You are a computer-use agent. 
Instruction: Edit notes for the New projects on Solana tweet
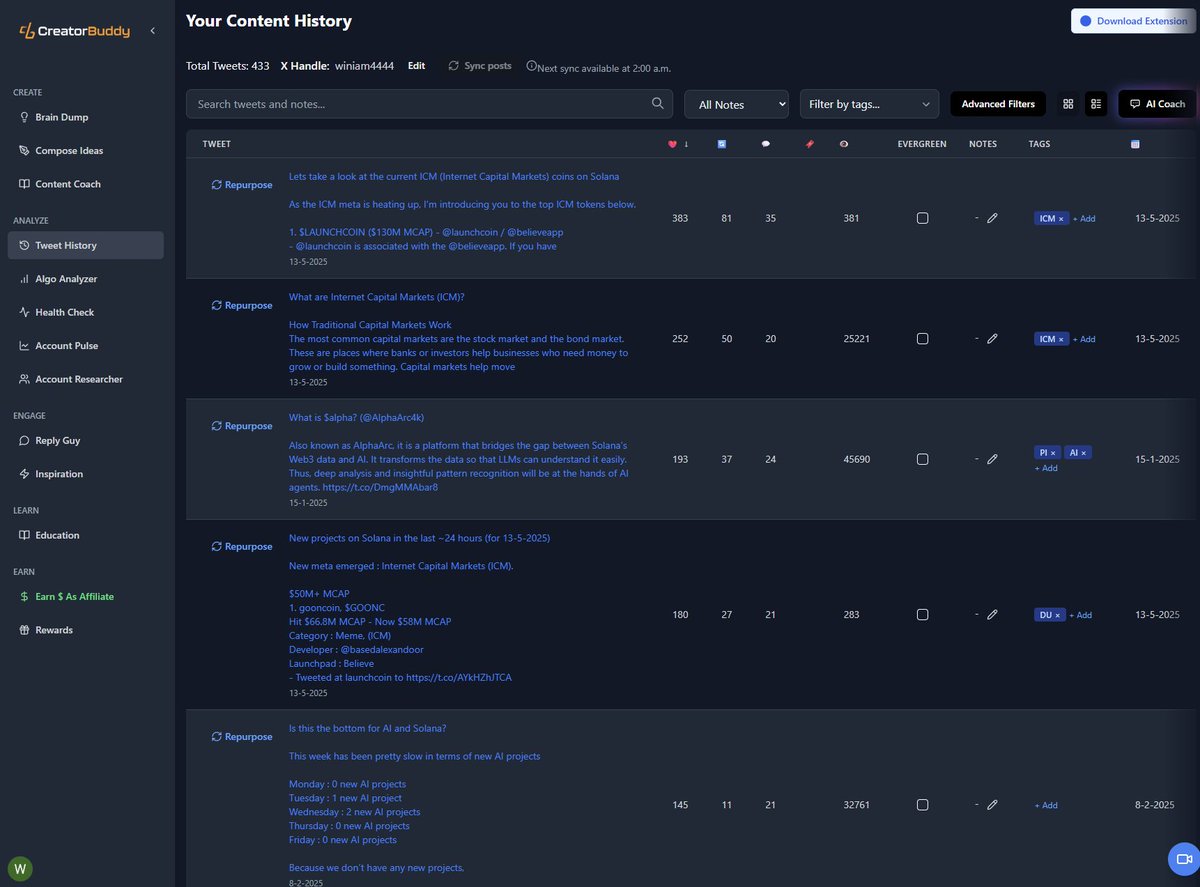992,615
